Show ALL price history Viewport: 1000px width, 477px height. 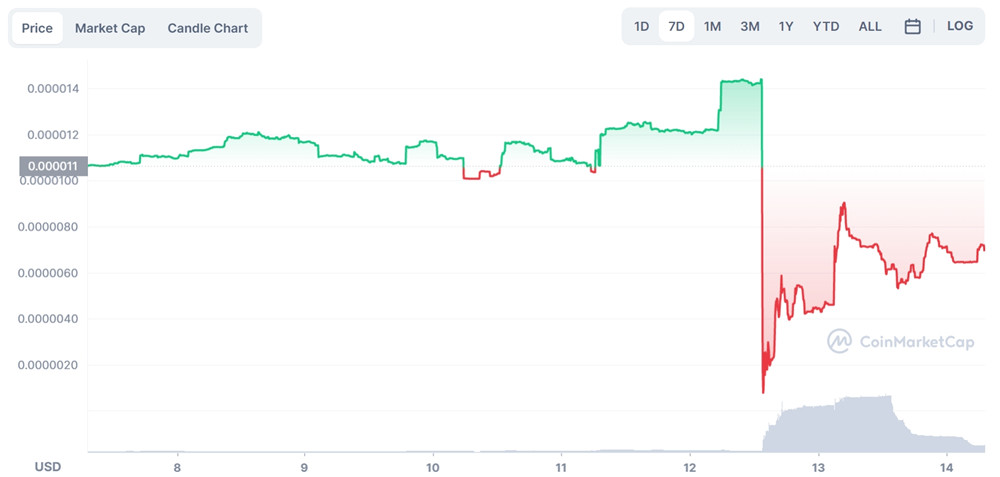click(x=870, y=27)
